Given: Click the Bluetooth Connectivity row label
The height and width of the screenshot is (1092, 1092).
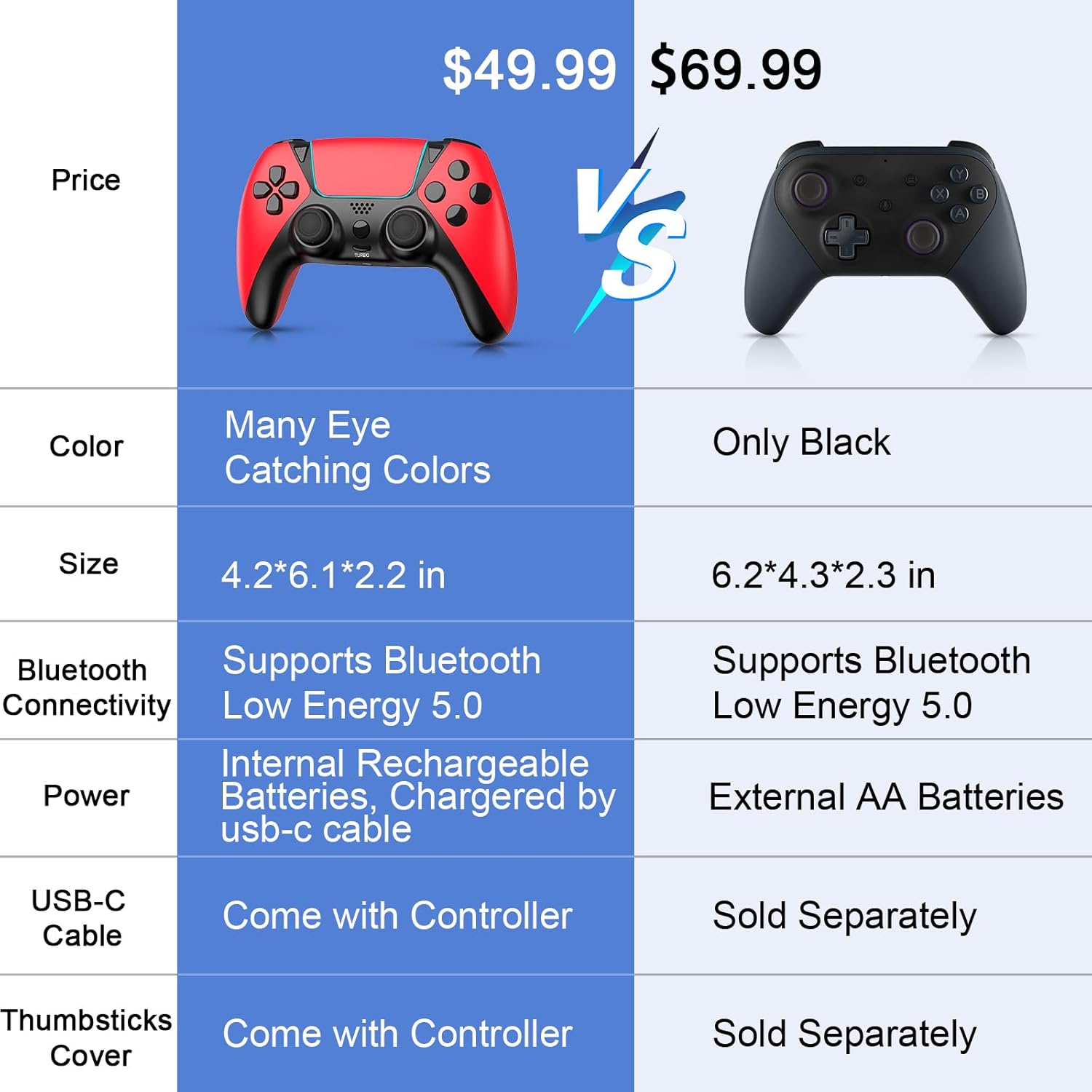Looking at the screenshot, I should (86, 687).
